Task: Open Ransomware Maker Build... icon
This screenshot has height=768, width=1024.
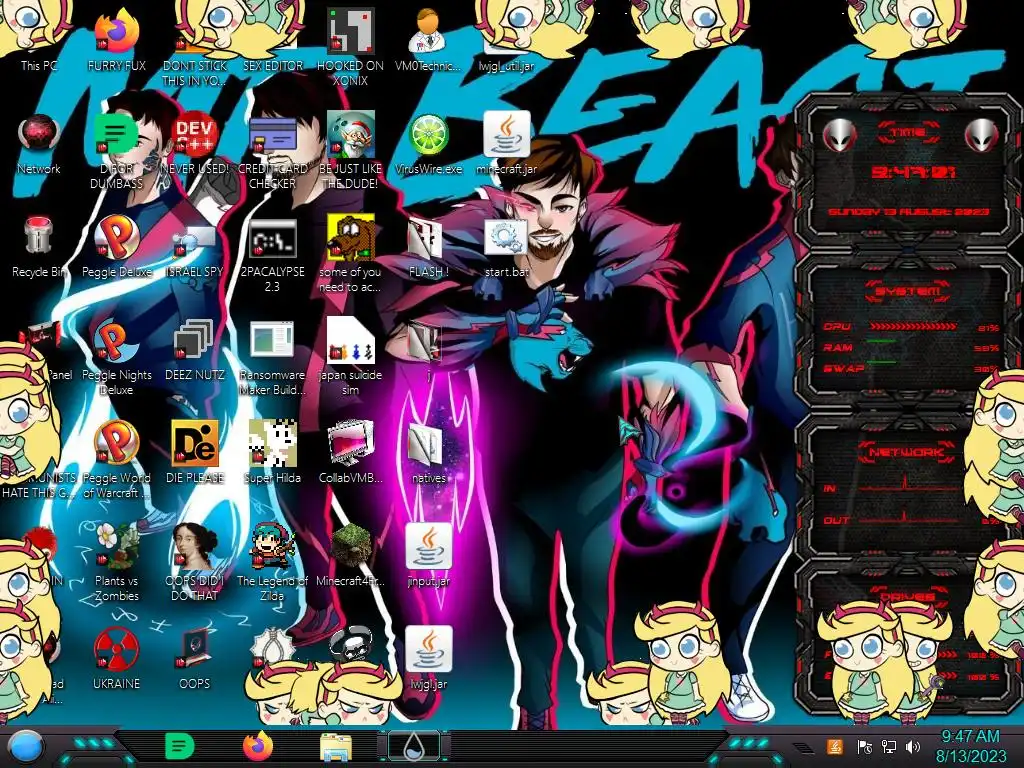Action: 272,358
